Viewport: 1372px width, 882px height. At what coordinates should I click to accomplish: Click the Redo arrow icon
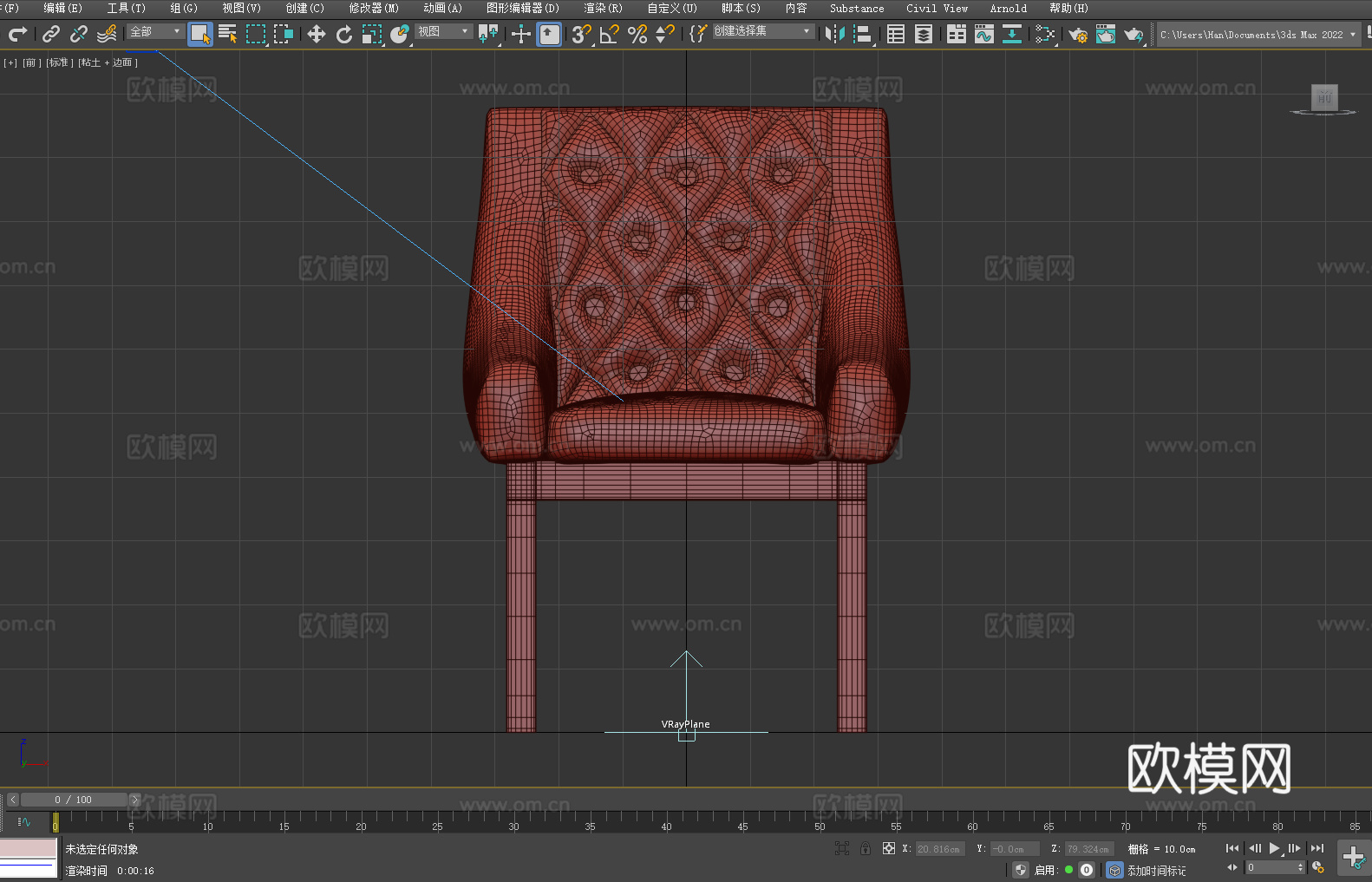click(x=17, y=34)
